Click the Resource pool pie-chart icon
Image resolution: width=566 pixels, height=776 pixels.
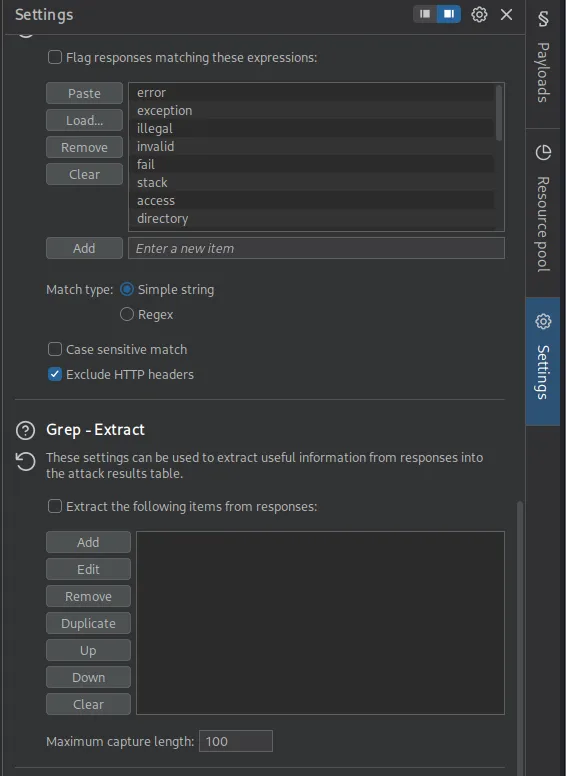click(543, 152)
